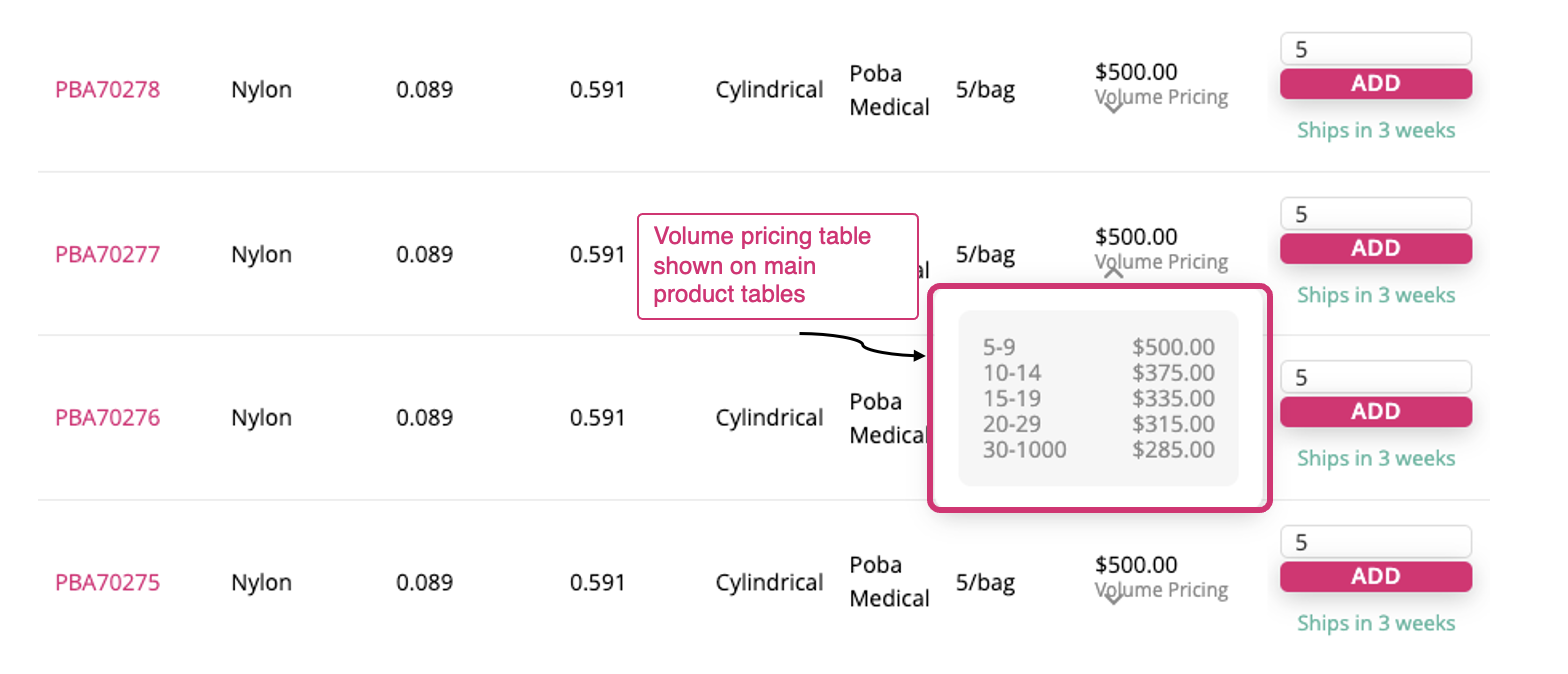Select the PBA70277 product code link
Viewport: 1568px width, 674px height.
point(107,254)
